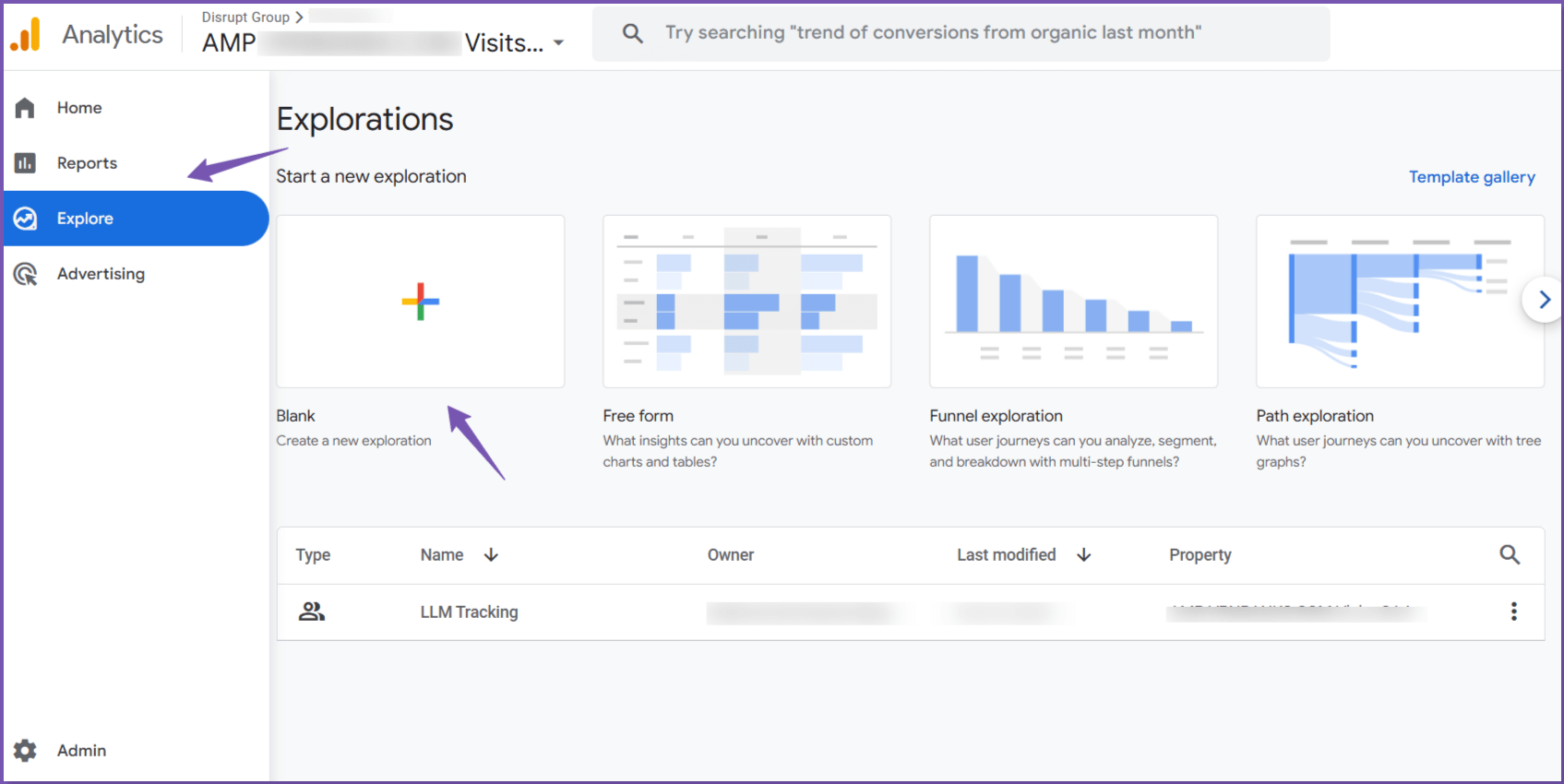Image resolution: width=1564 pixels, height=784 pixels.
Task: Open Admin settings gear icon
Action: pyautogui.click(x=26, y=751)
